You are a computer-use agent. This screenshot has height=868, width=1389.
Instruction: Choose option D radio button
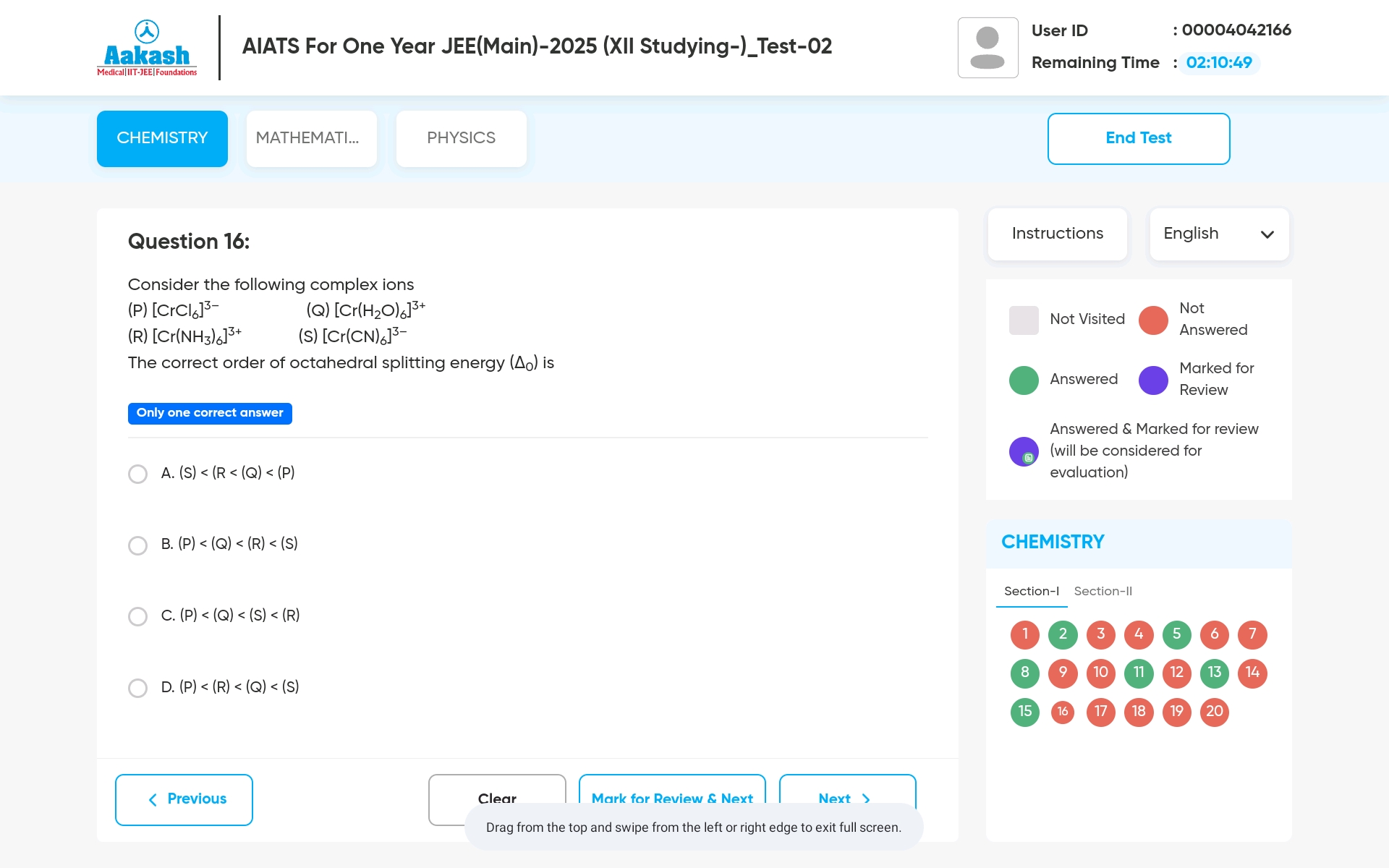coord(137,688)
